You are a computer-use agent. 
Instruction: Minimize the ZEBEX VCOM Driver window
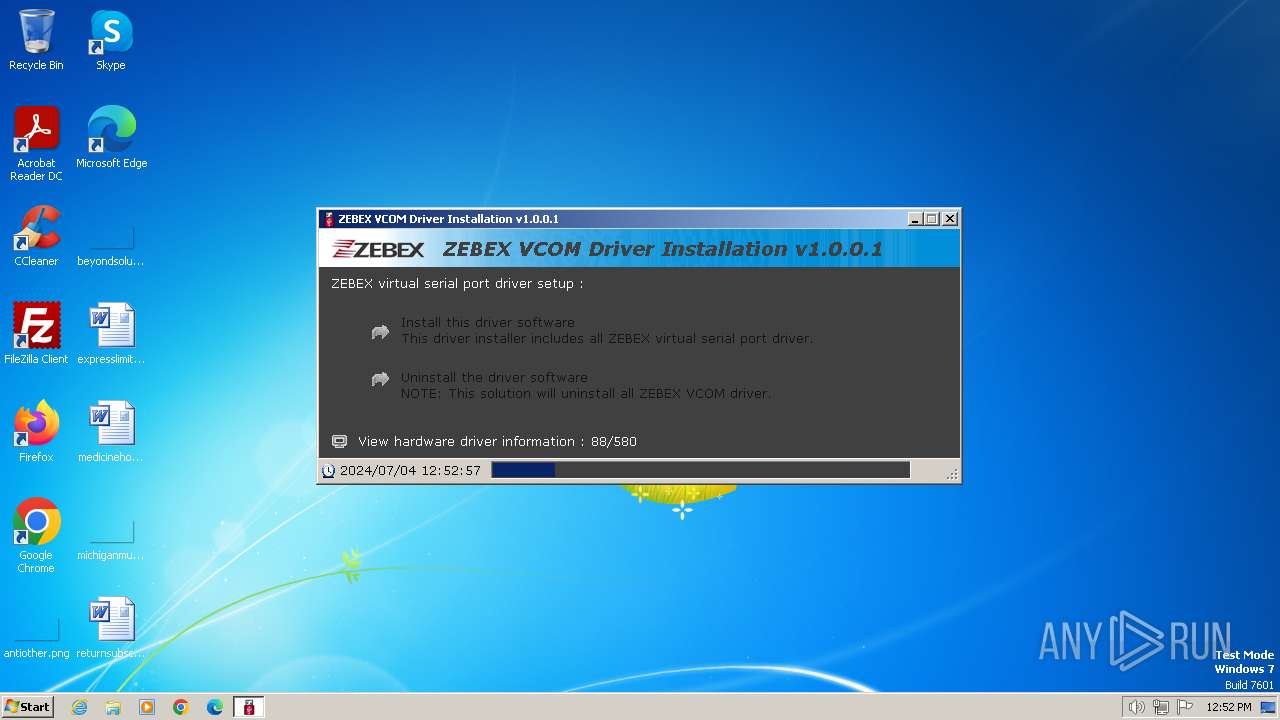click(x=915, y=219)
